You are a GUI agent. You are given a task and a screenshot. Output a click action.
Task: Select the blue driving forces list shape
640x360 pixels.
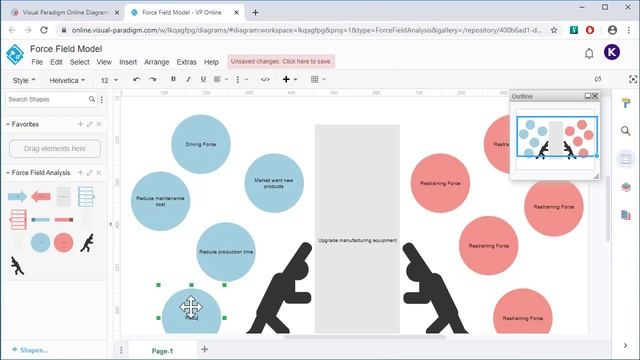point(86,197)
